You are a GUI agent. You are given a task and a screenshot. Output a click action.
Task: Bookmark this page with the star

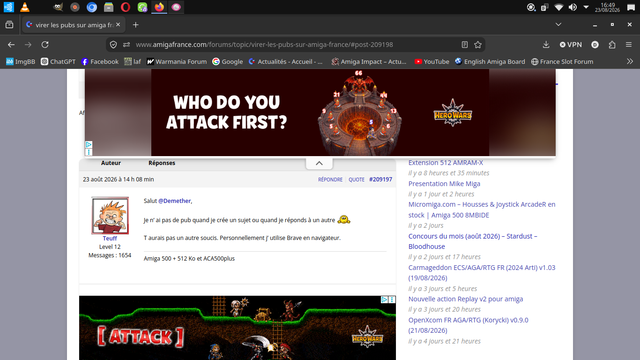[x=478, y=44]
